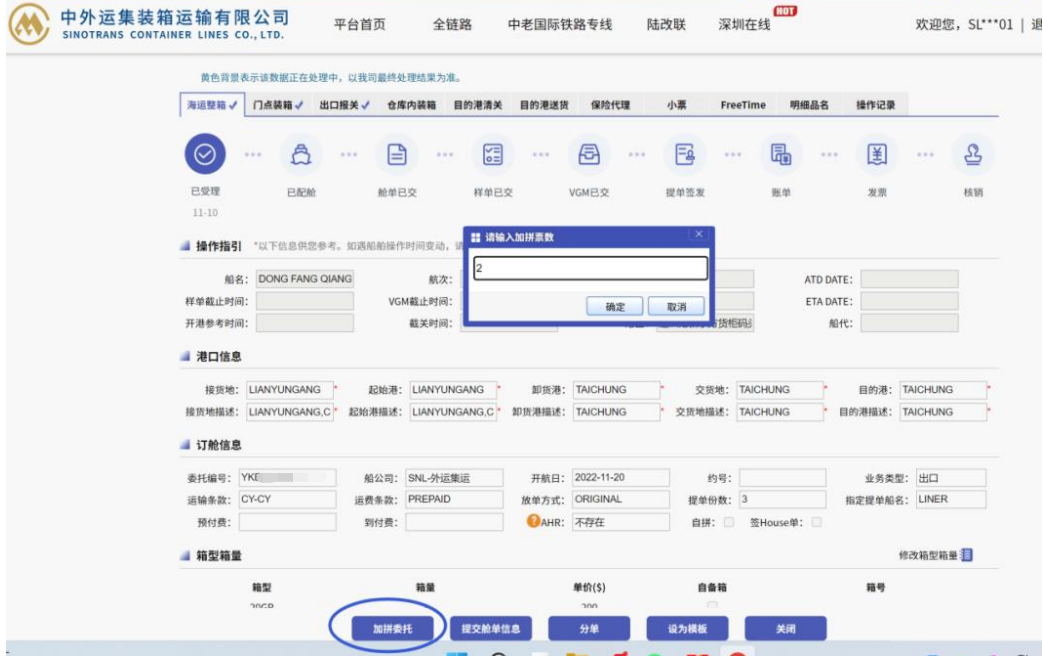
Task: Switch to the 明细品名 tab
Action: pos(810,105)
